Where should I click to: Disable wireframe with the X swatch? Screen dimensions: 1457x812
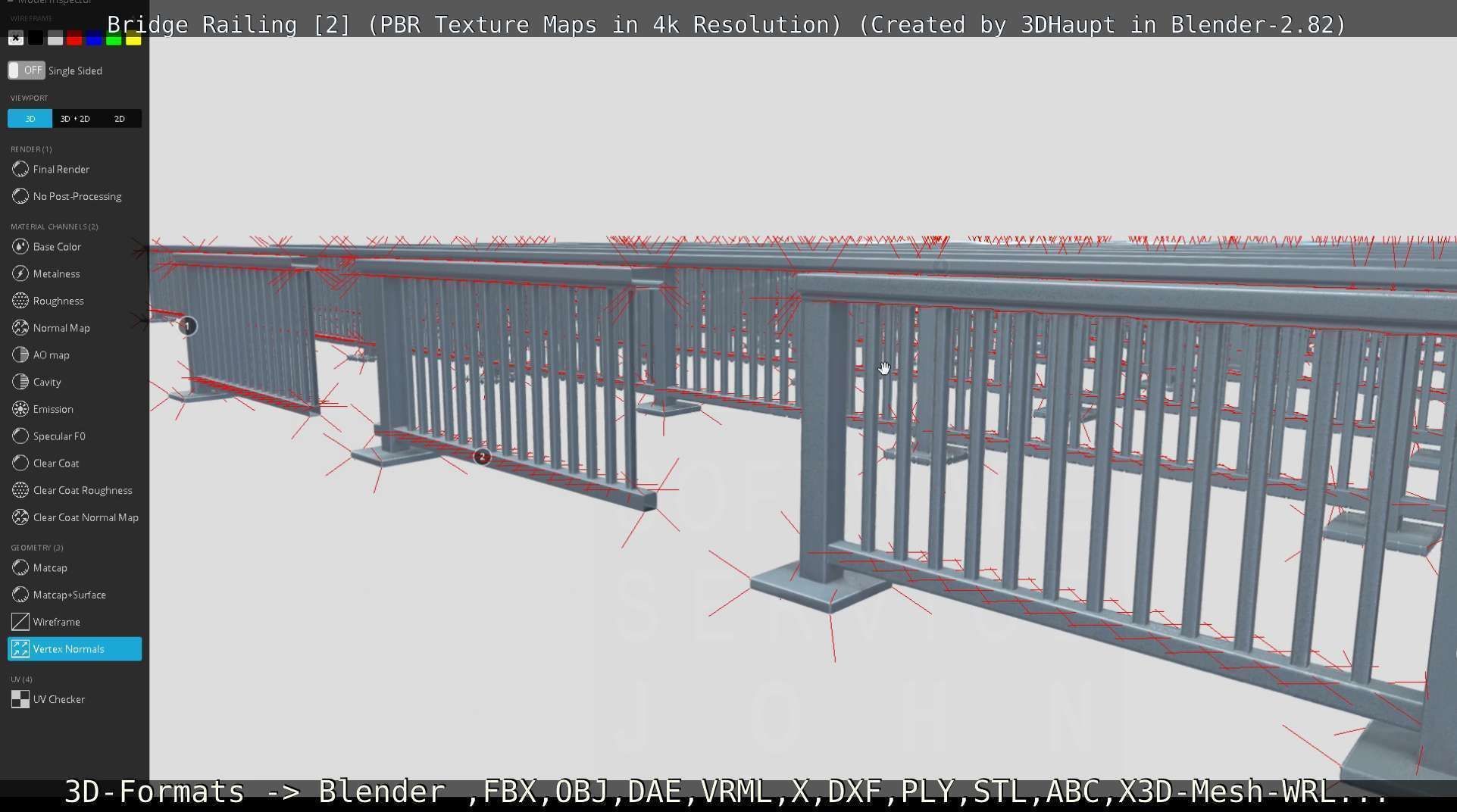tap(16, 38)
